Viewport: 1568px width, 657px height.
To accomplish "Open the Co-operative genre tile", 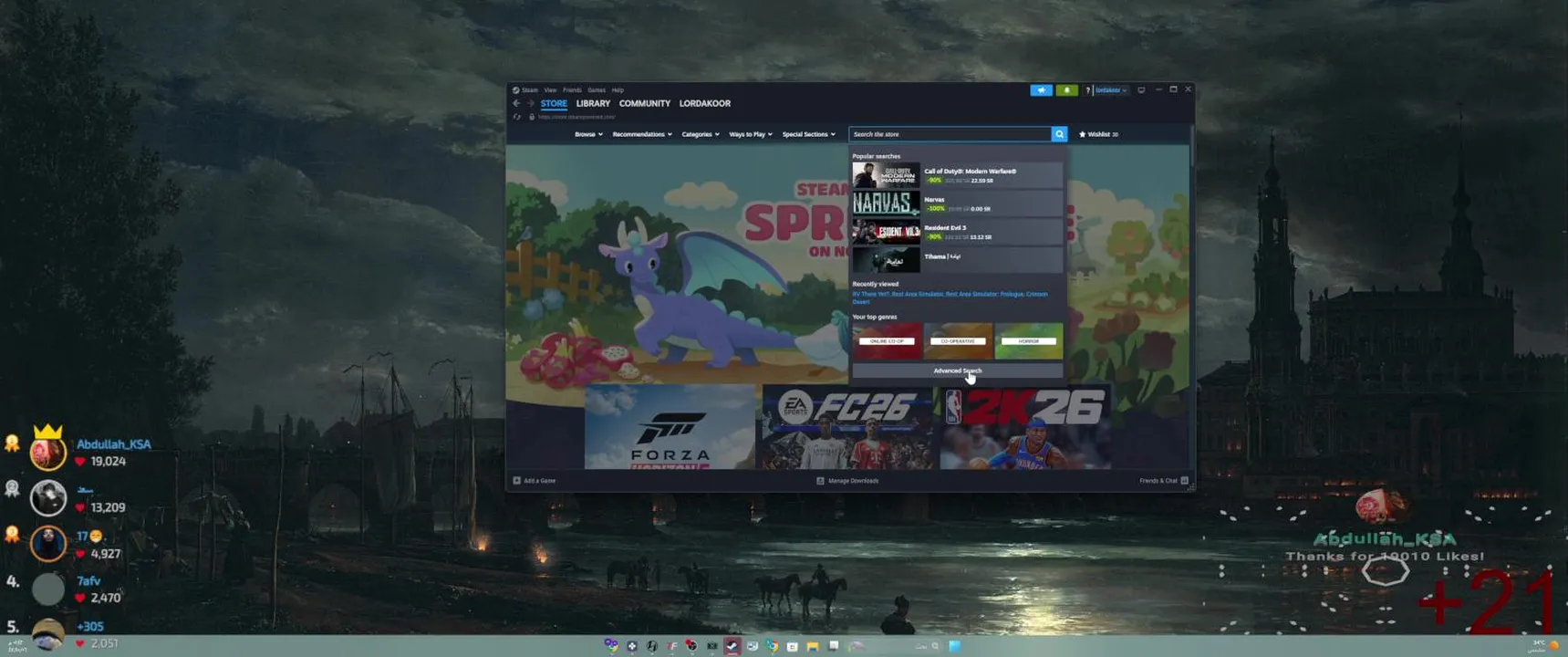I will coord(958,340).
